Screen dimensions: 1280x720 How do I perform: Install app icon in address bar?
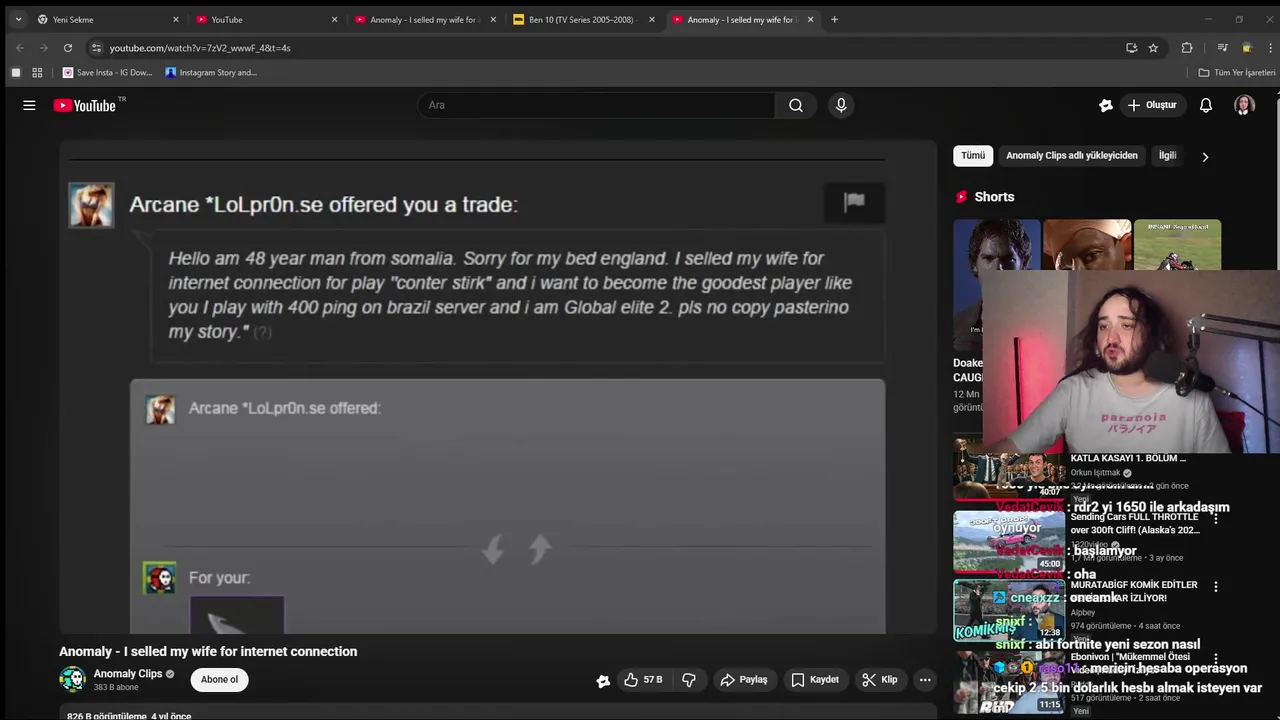1132,48
